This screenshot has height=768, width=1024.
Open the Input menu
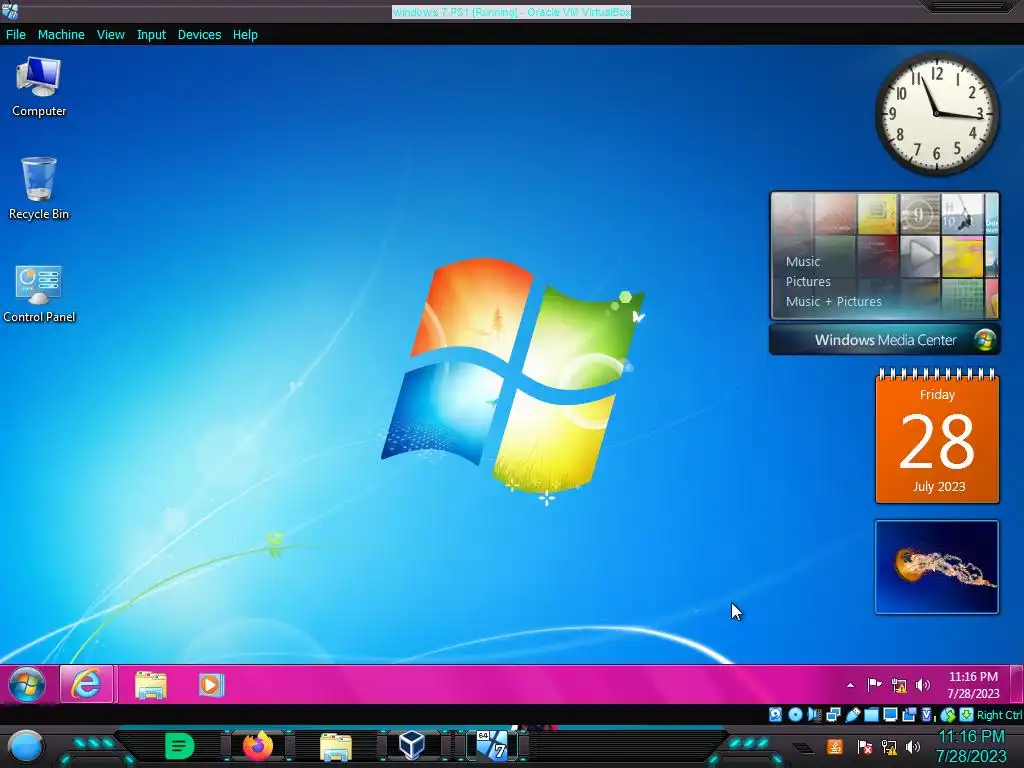[151, 35]
